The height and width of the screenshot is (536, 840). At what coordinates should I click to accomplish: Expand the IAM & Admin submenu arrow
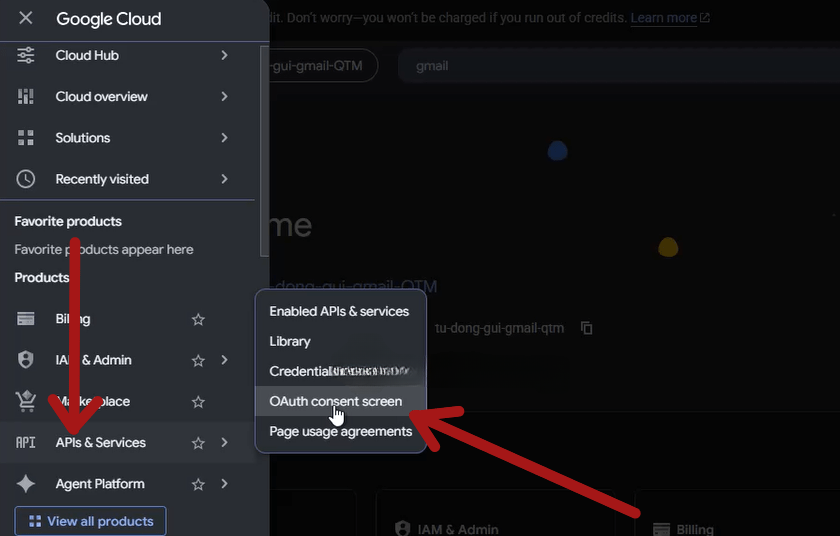click(x=224, y=360)
